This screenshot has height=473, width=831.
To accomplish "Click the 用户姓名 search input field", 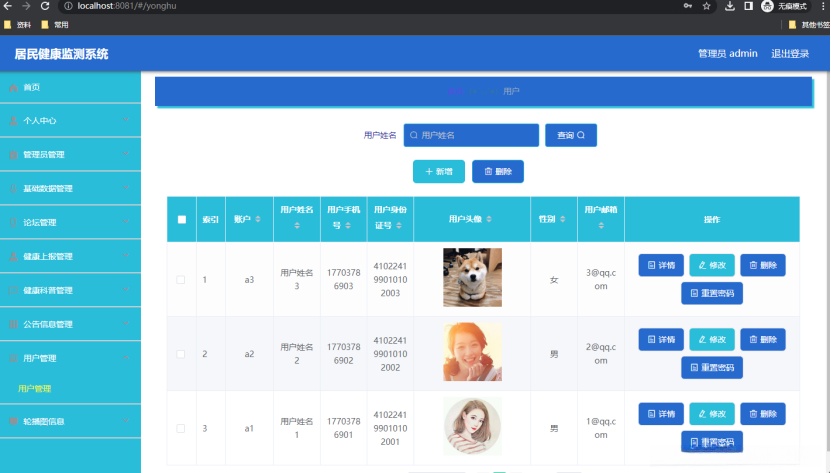I will [471, 135].
